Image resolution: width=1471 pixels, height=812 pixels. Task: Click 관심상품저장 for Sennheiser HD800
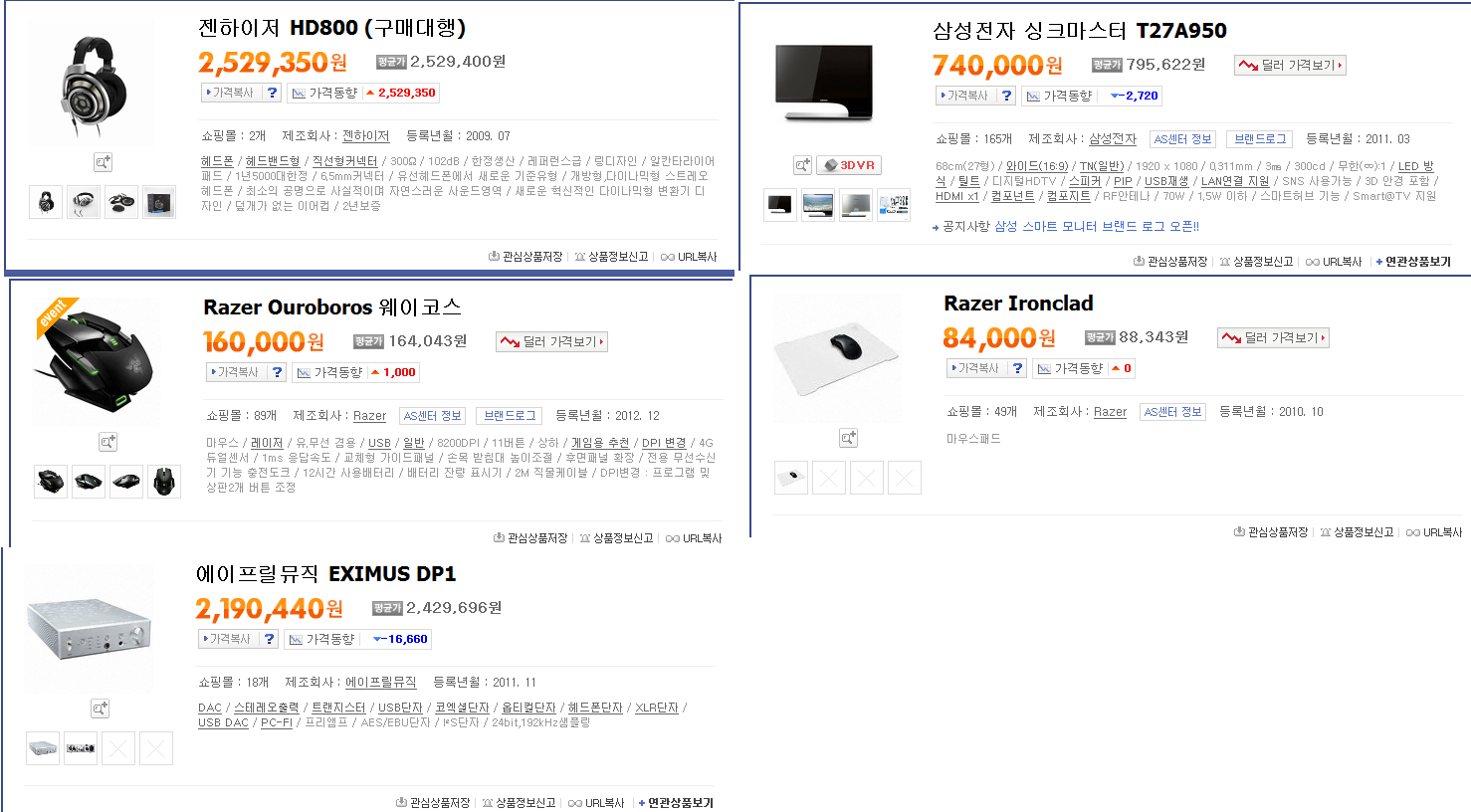[525, 257]
